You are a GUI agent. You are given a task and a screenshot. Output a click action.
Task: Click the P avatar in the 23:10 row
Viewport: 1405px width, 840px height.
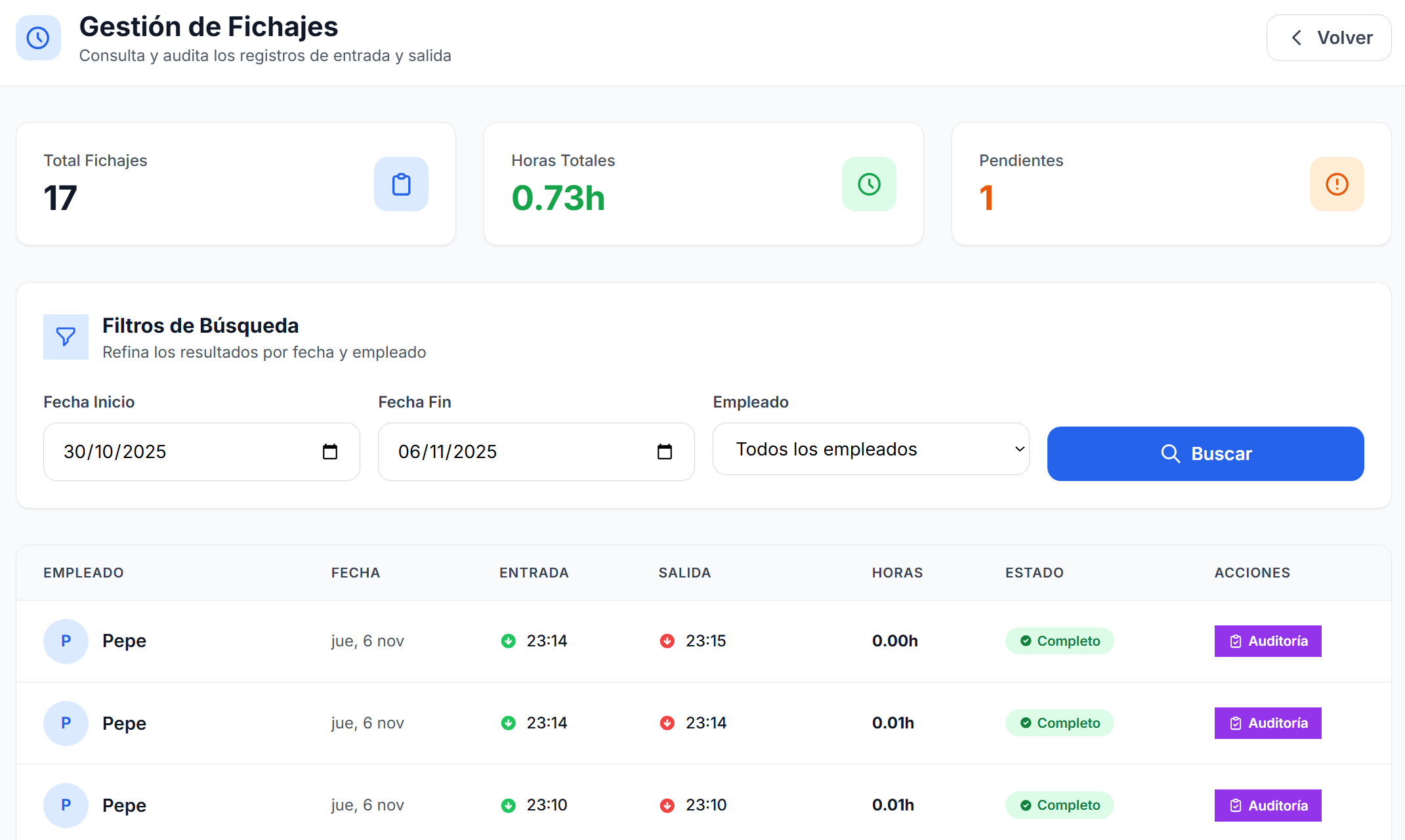(66, 805)
